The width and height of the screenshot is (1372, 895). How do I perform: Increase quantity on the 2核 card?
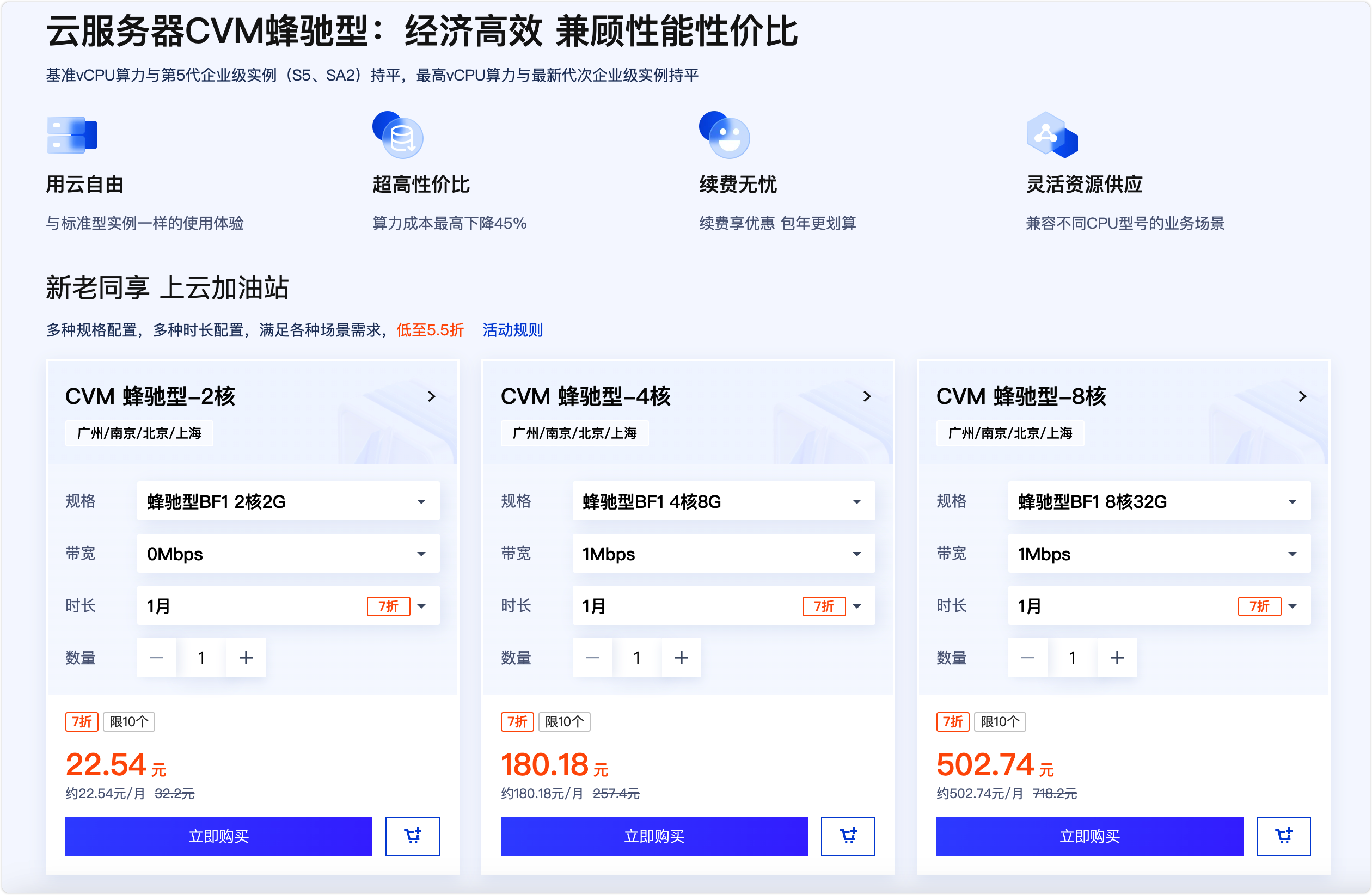[246, 658]
